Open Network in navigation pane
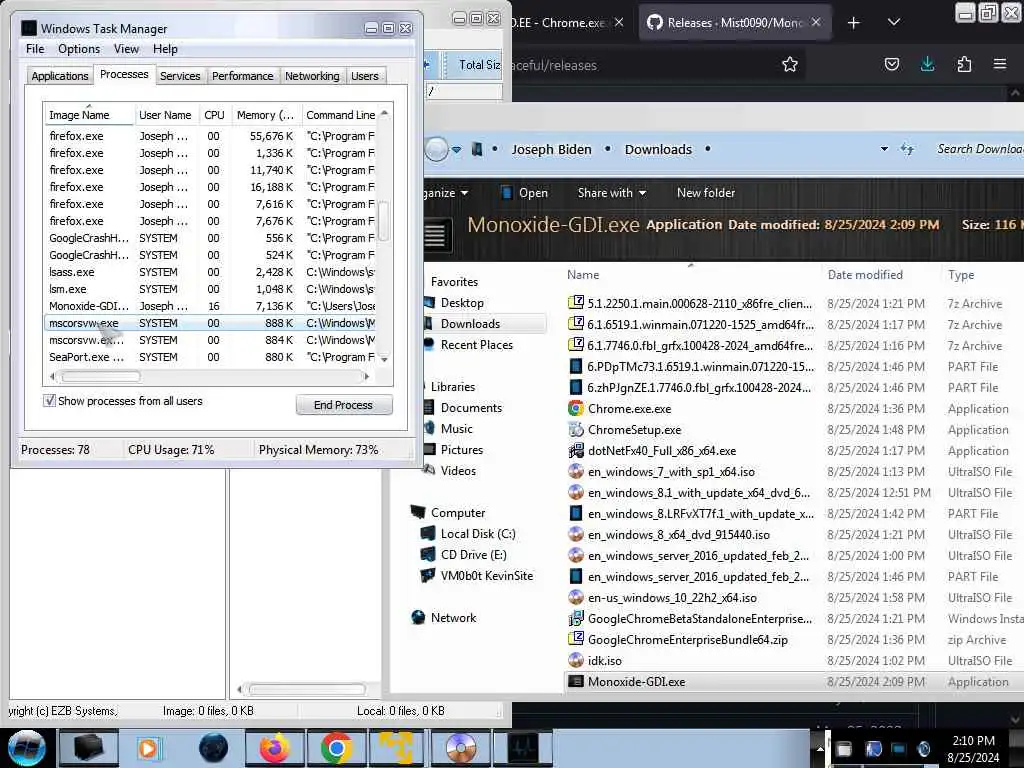 click(453, 618)
